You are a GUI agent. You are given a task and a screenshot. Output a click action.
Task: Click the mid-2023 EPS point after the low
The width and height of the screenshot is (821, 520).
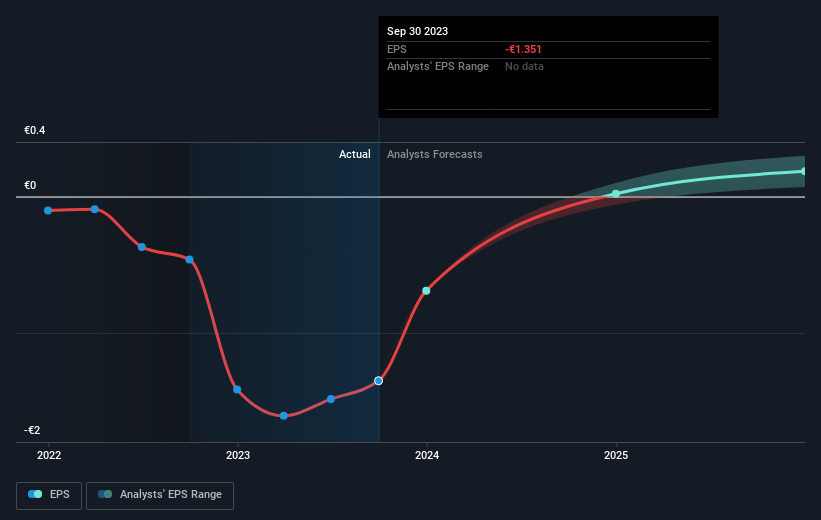pyautogui.click(x=331, y=399)
